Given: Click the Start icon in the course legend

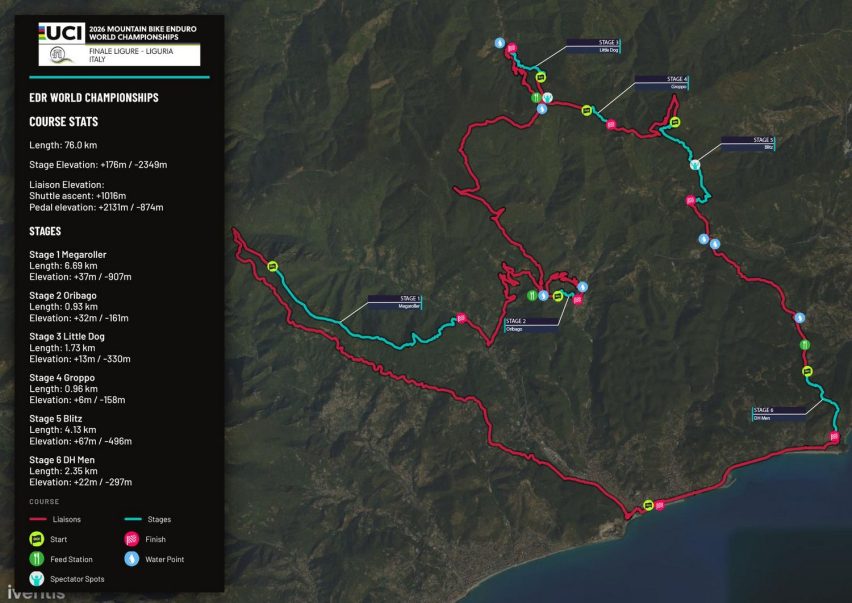Looking at the screenshot, I should [36, 539].
